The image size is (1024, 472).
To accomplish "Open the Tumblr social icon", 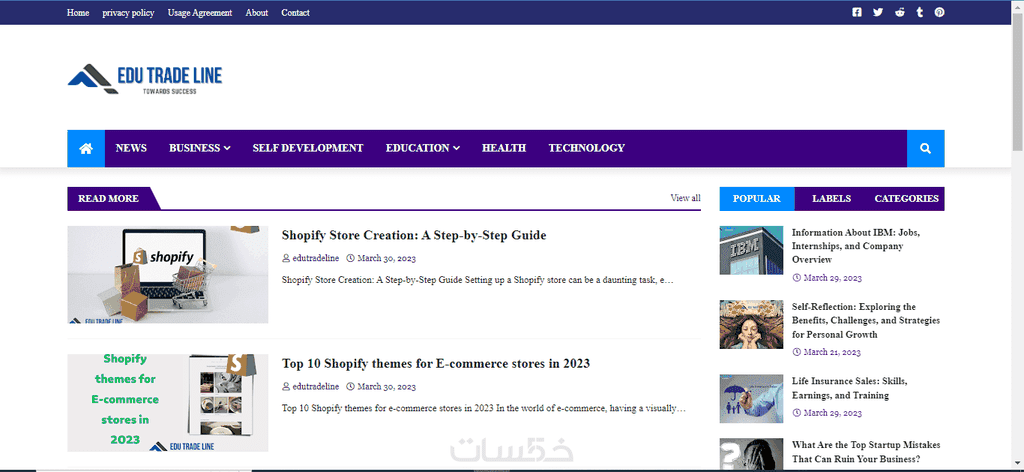I will tap(920, 12).
